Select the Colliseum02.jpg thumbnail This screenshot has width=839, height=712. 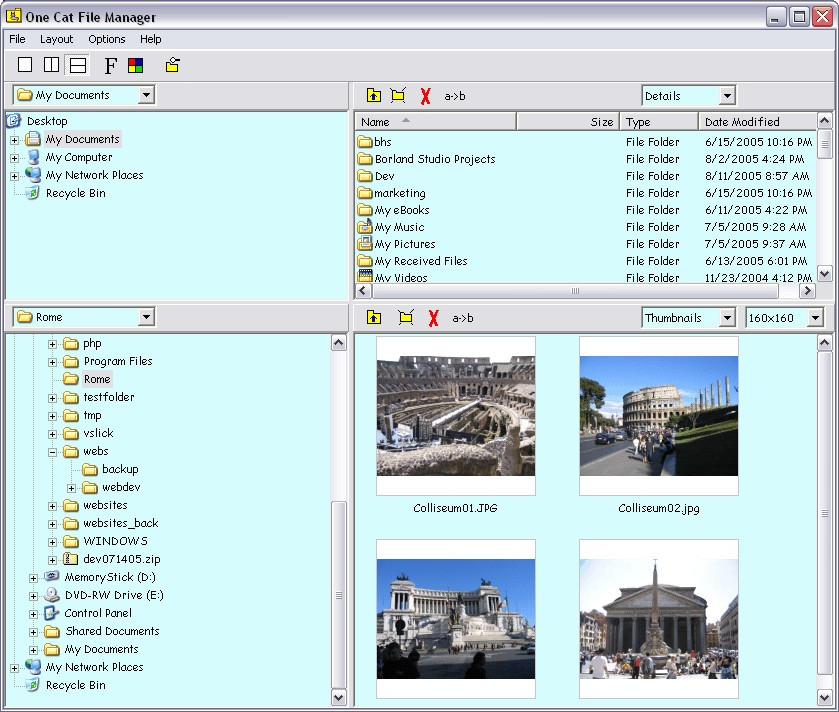pos(659,416)
